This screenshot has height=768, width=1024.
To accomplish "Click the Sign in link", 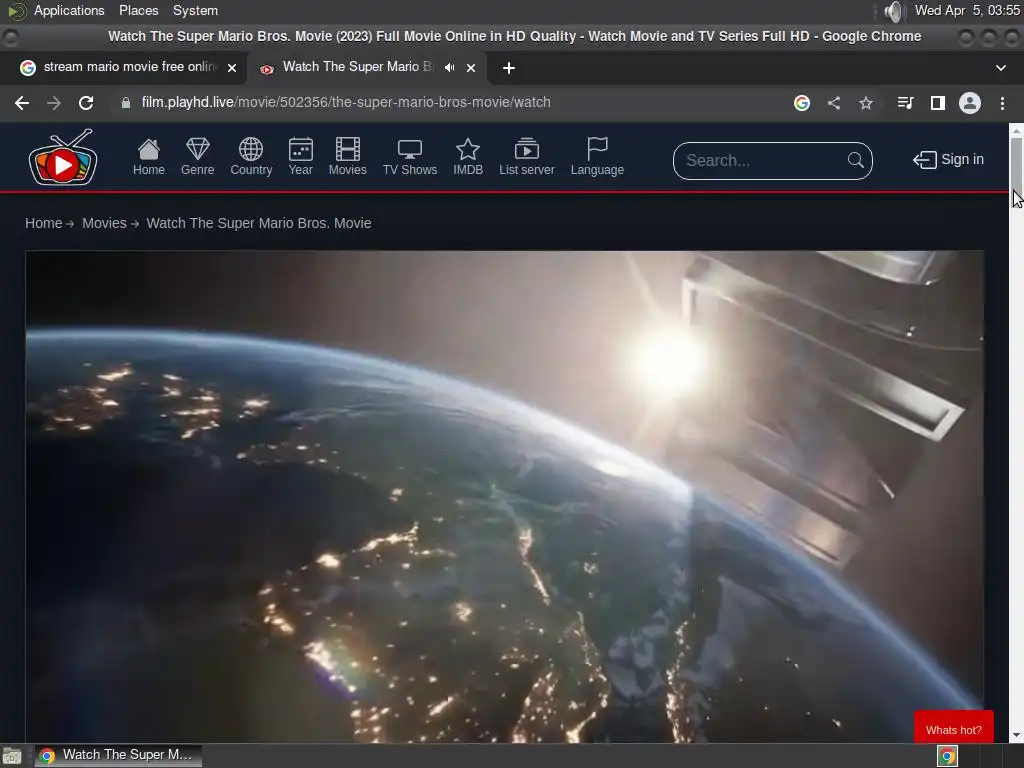I will (x=948, y=159).
